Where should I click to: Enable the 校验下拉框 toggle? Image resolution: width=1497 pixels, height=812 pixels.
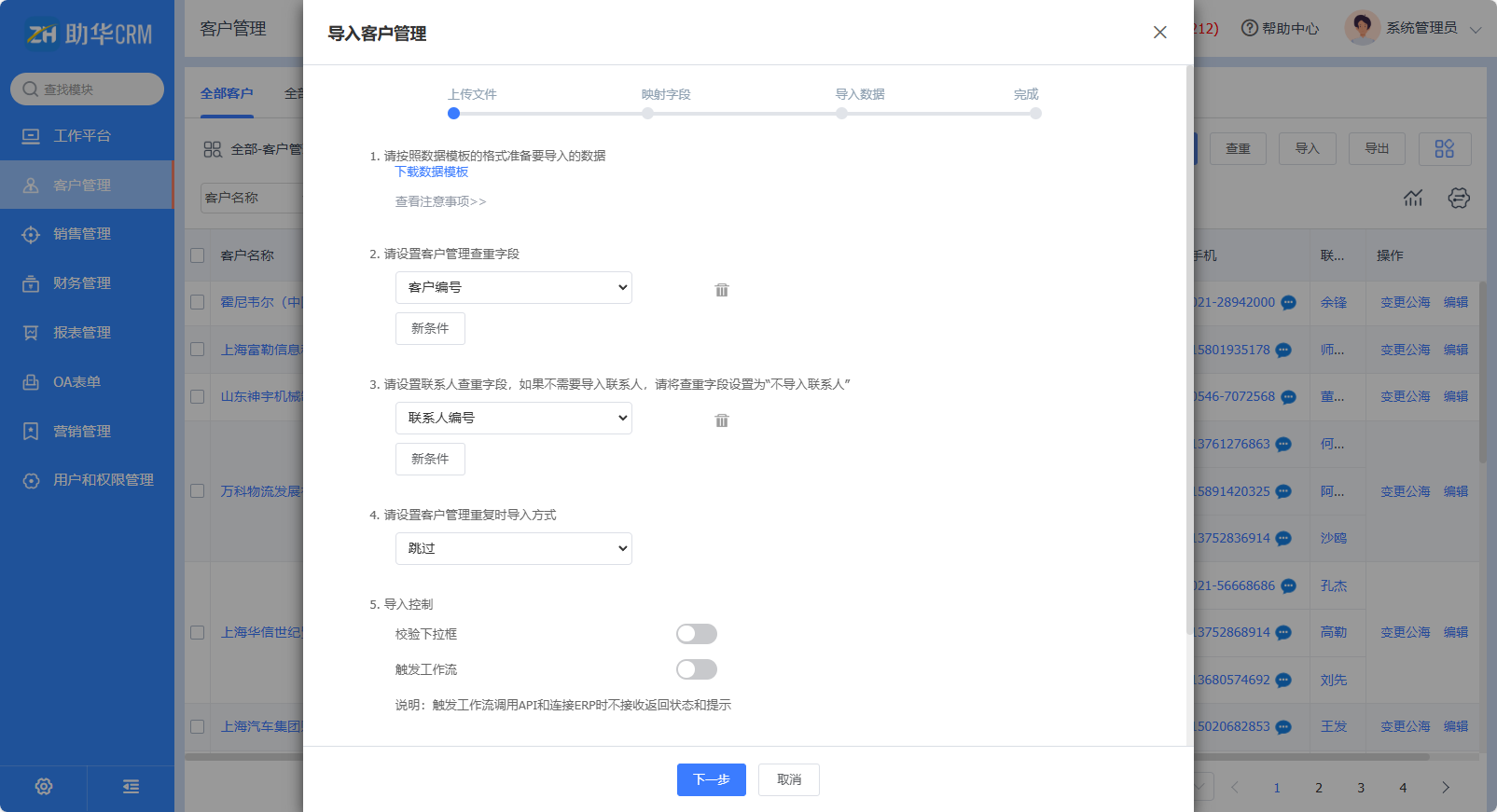coord(696,634)
